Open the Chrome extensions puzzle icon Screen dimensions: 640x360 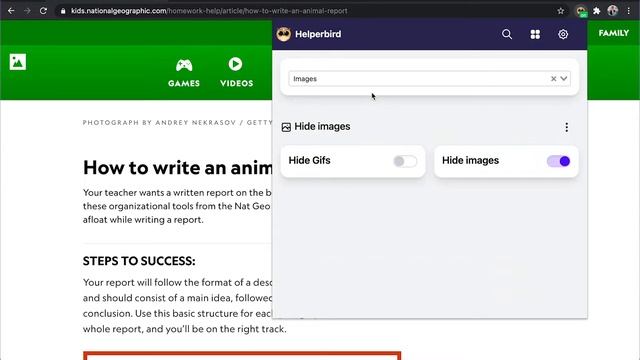(x=597, y=11)
